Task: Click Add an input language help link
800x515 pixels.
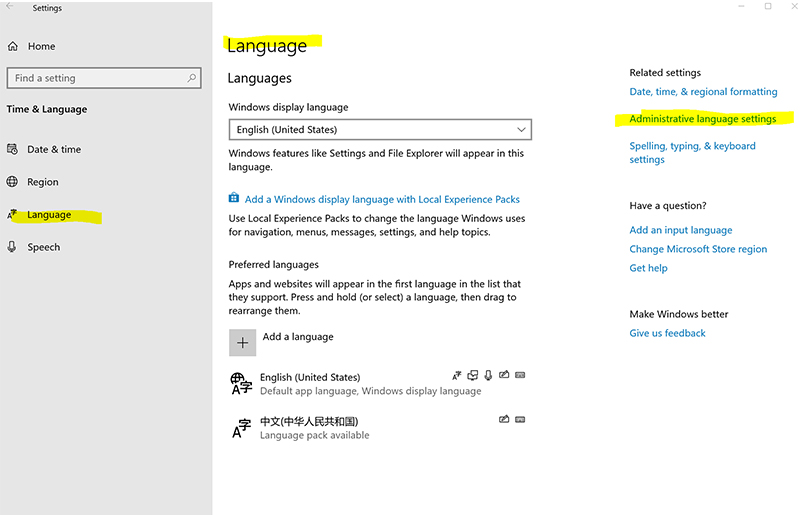Action: point(681,230)
